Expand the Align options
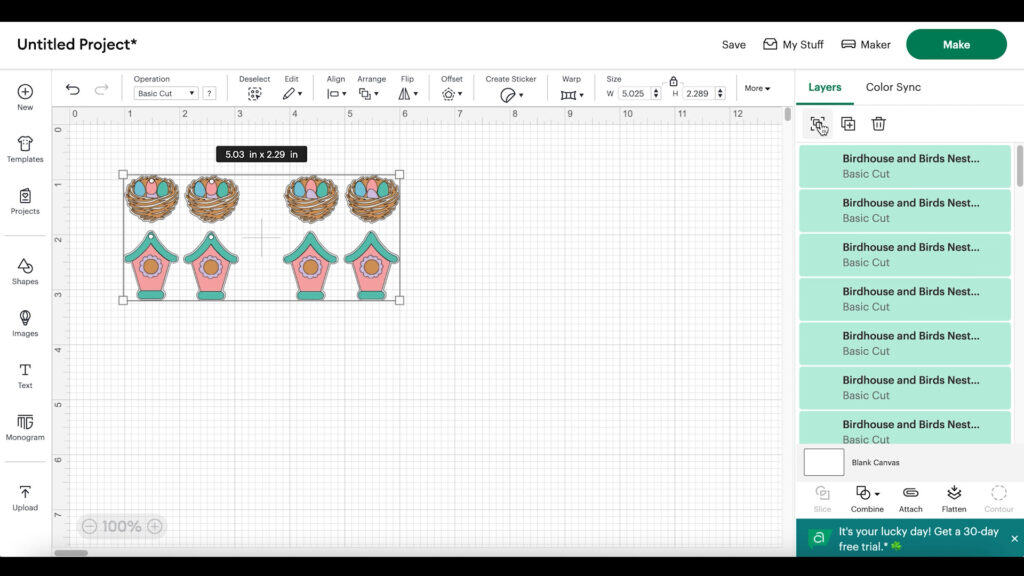 point(336,94)
